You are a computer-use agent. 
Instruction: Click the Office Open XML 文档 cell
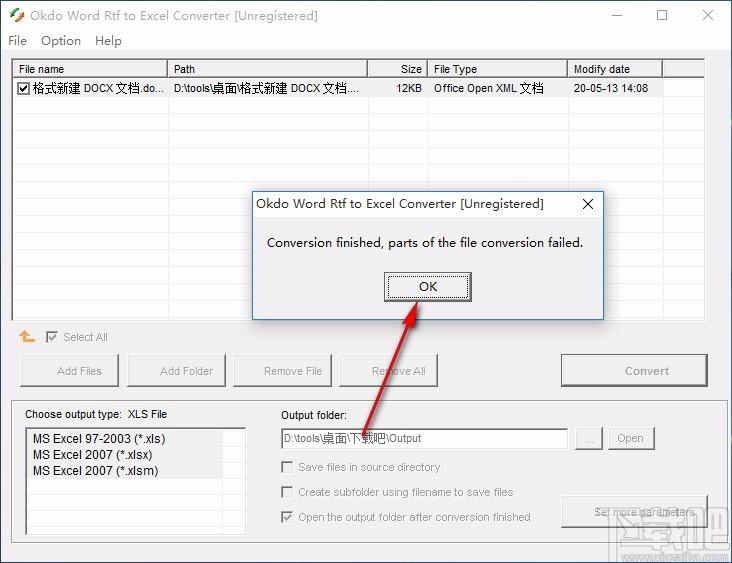488,88
